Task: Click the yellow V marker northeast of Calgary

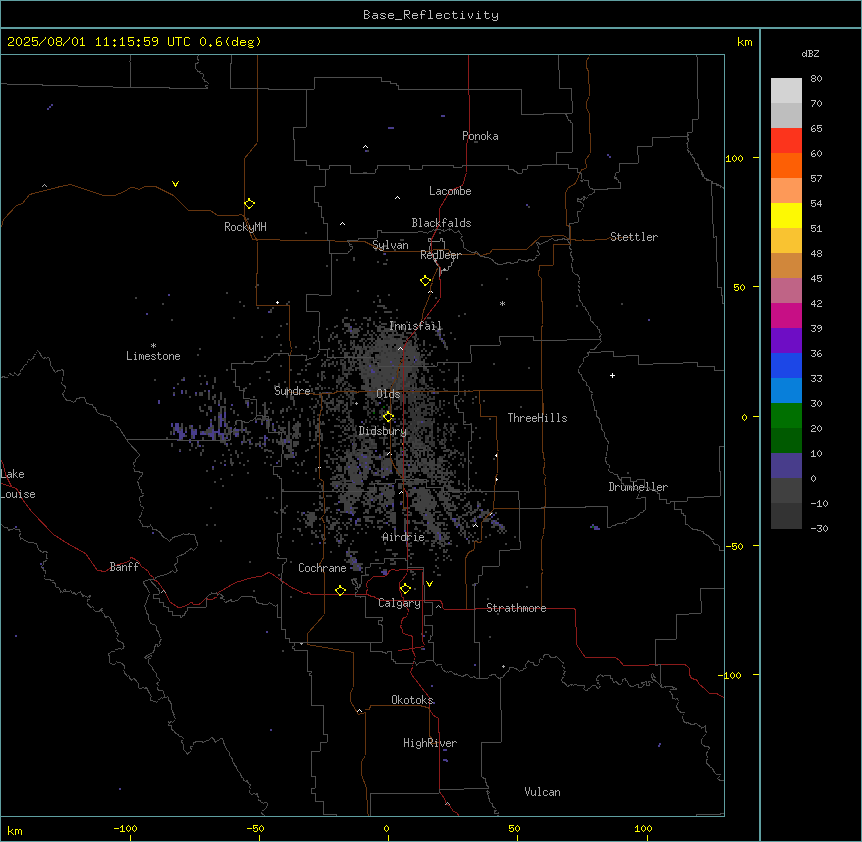Action: 429,584
